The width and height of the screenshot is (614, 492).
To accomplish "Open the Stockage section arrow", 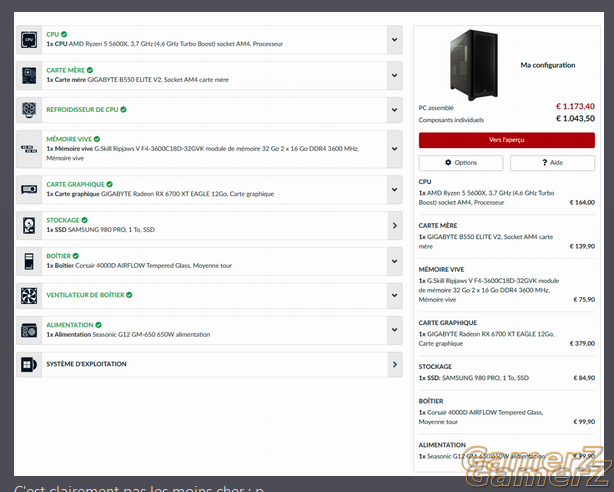I will 395,226.
